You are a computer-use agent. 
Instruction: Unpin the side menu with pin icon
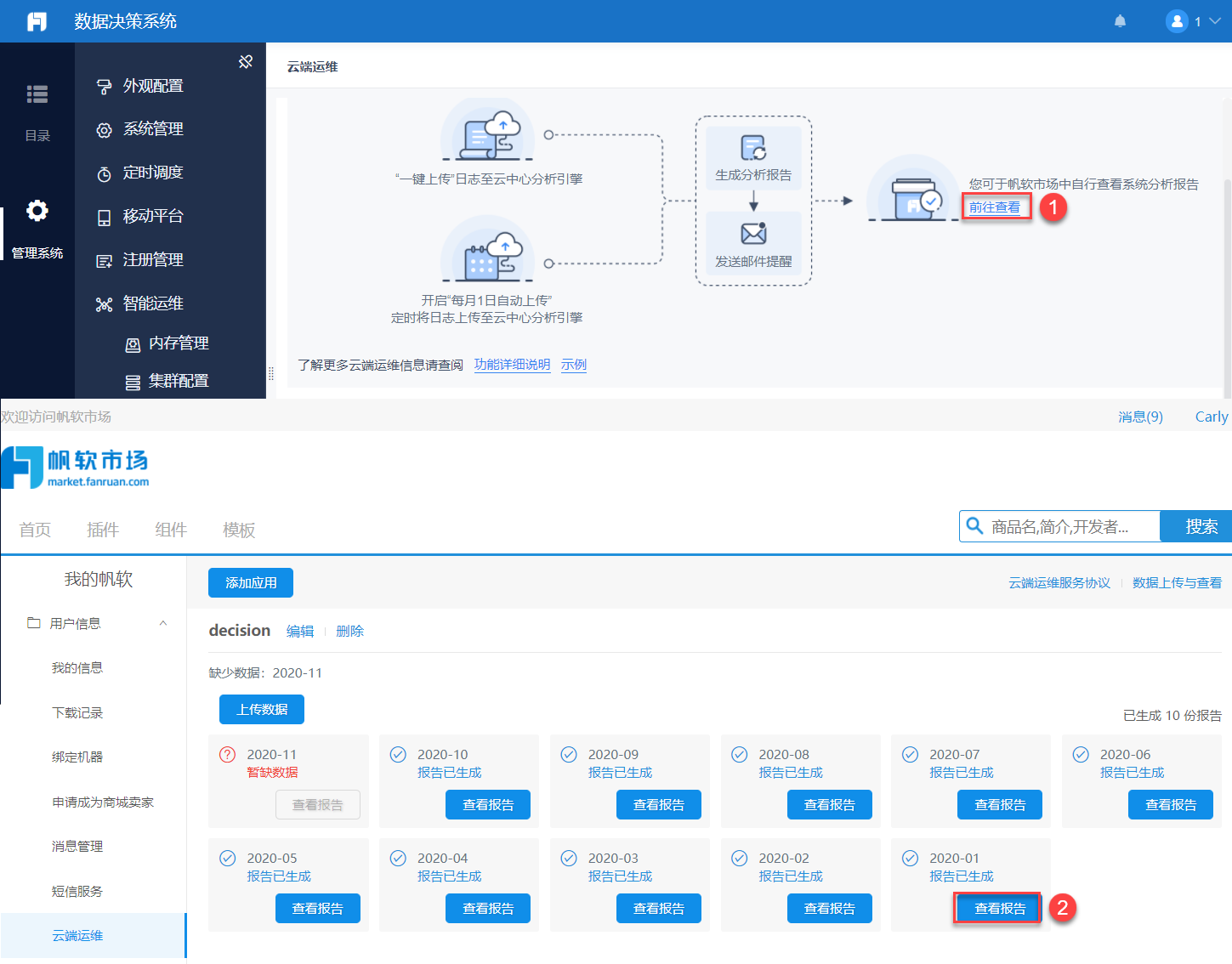(x=246, y=61)
